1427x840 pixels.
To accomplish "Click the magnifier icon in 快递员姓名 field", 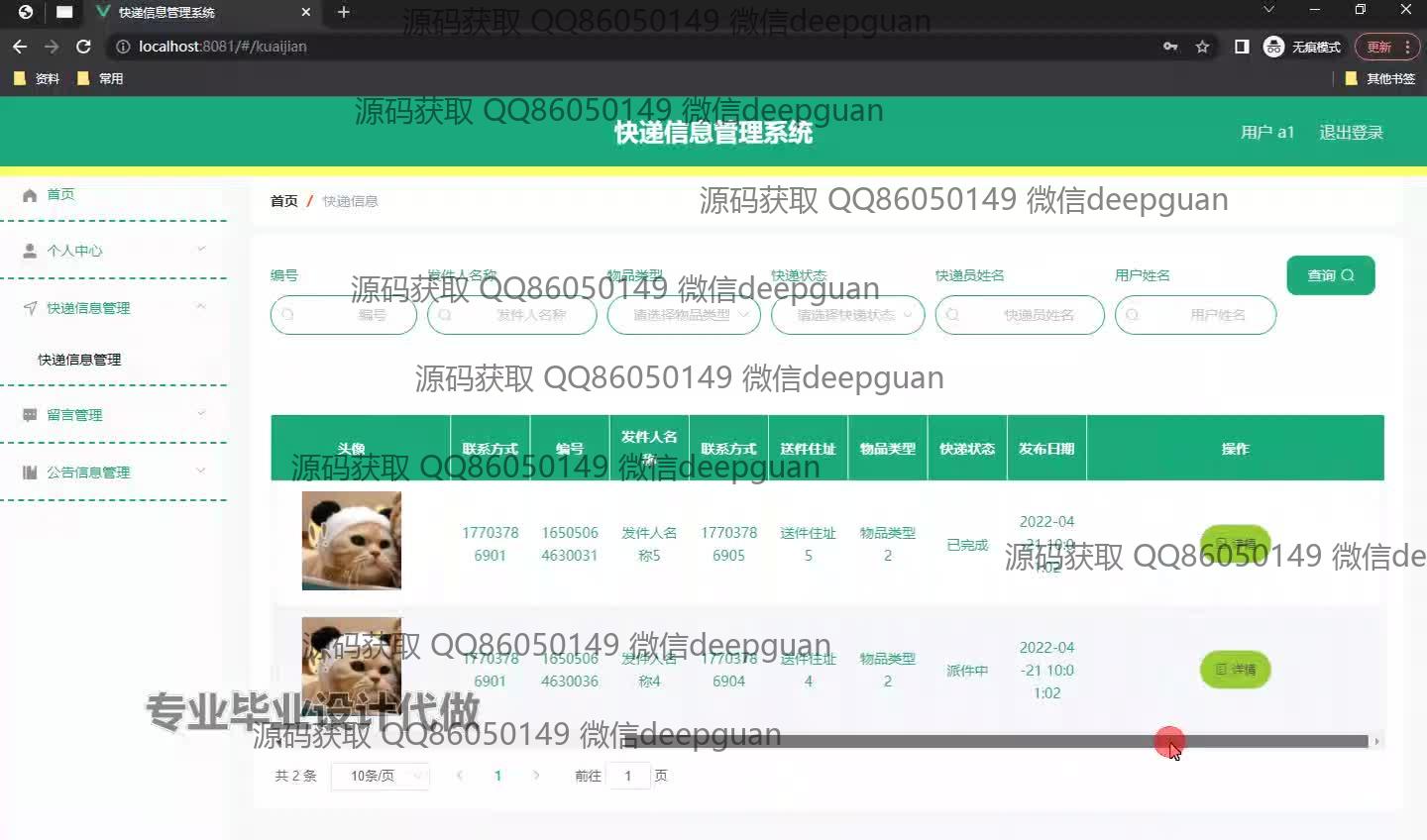I will 952,315.
